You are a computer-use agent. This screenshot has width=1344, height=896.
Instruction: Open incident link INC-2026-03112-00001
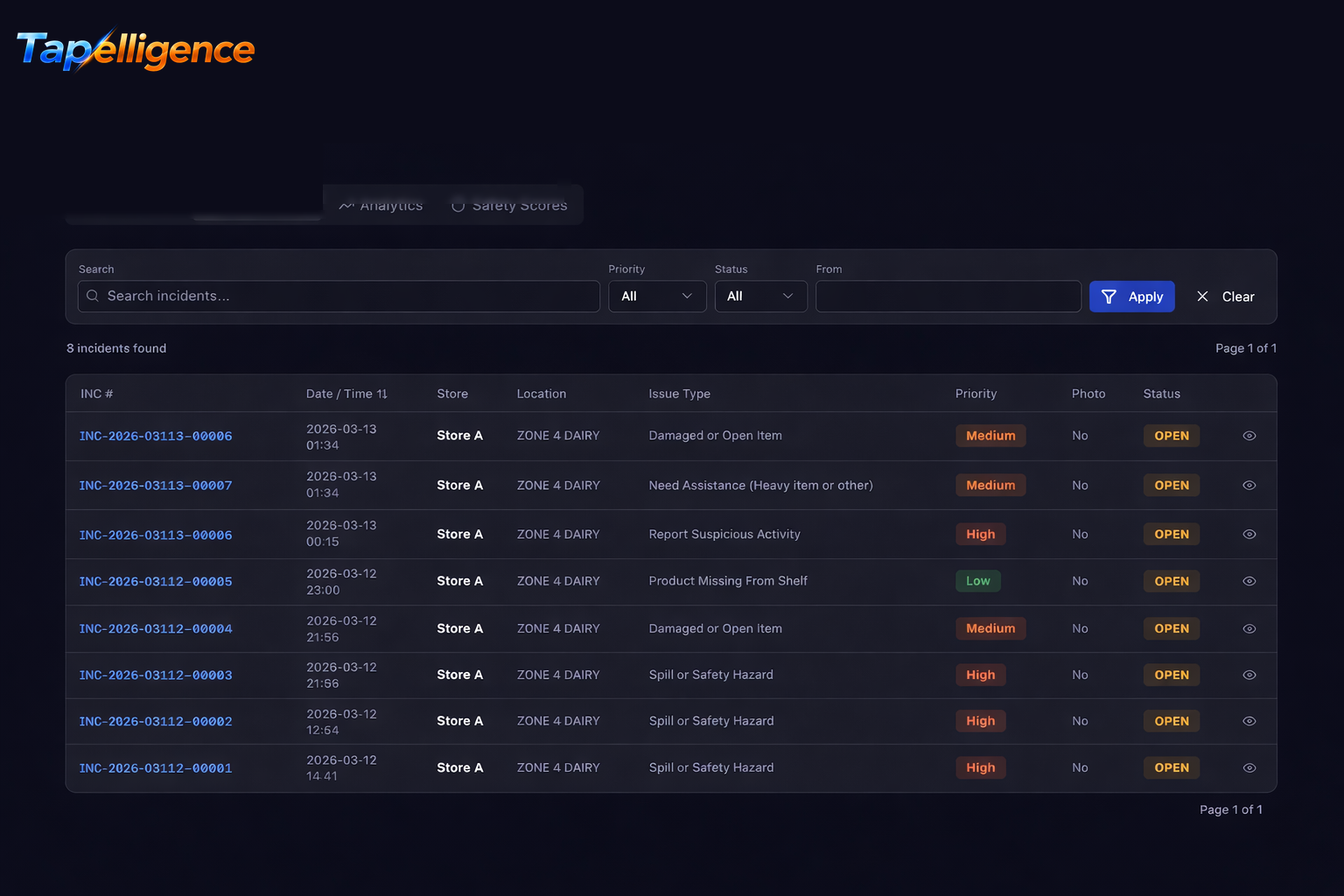156,768
